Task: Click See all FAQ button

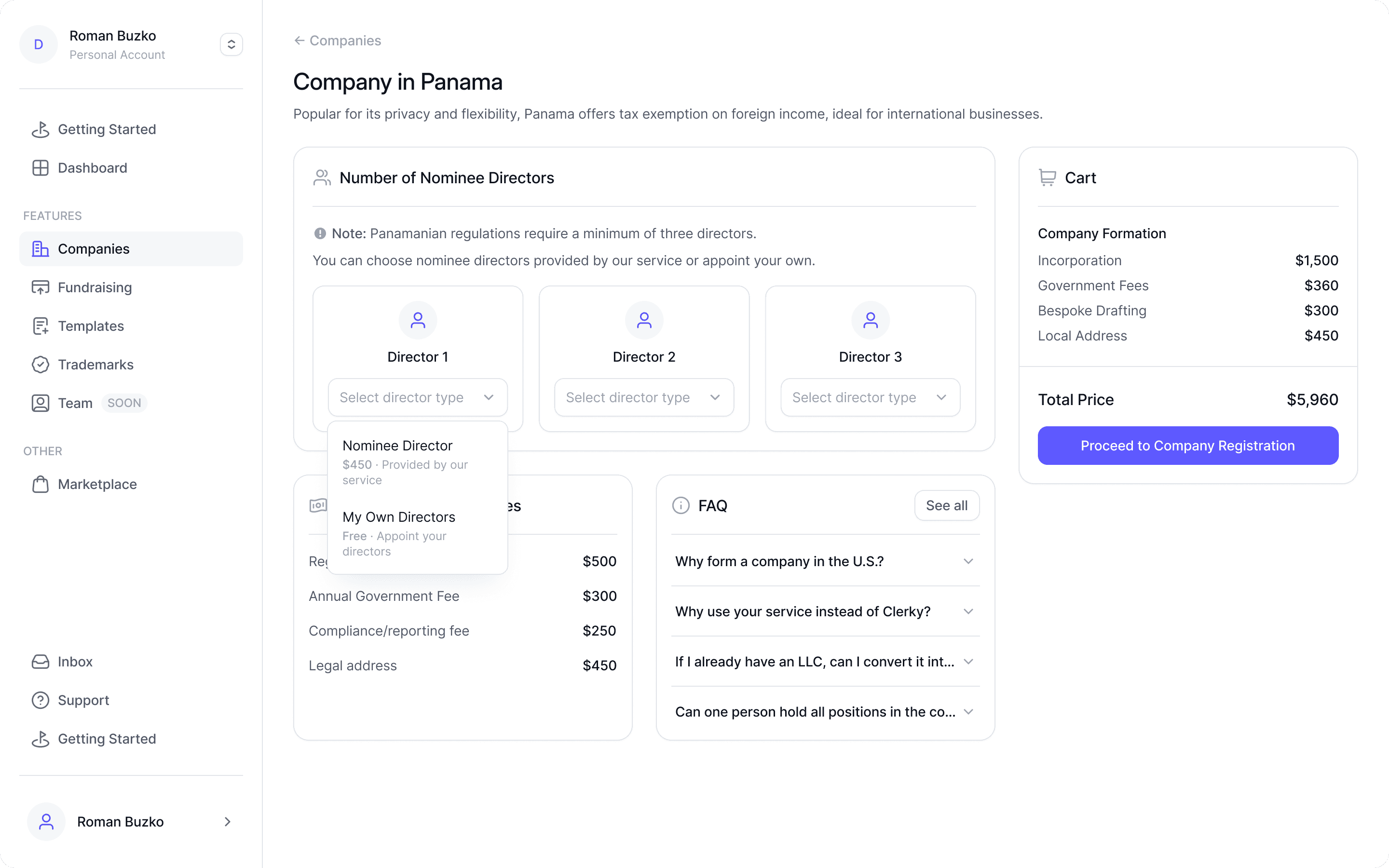Action: [946, 505]
